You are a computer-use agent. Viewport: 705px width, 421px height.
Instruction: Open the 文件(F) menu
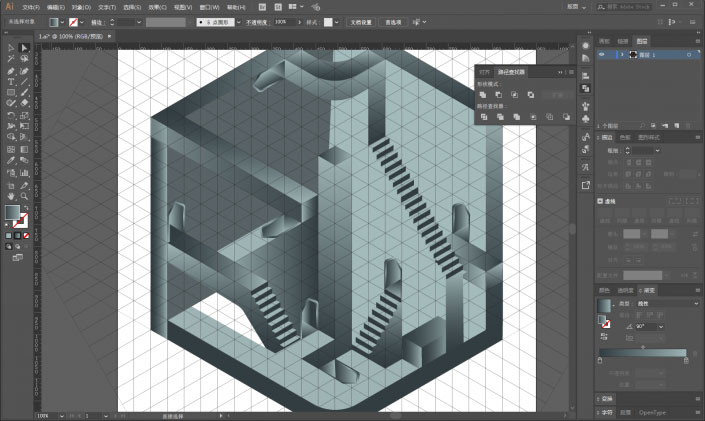point(31,7)
